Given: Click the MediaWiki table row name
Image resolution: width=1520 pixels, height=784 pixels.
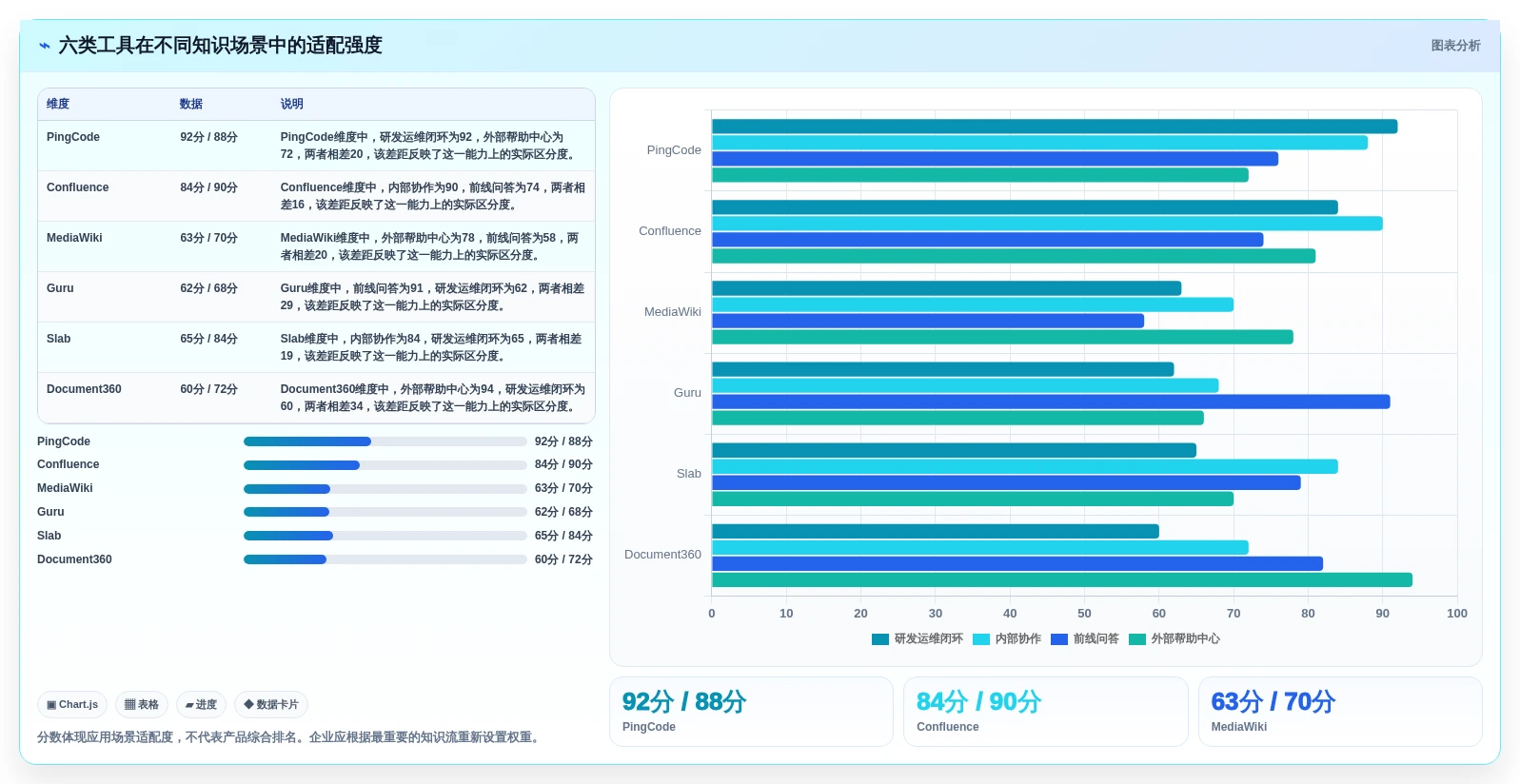Looking at the screenshot, I should coord(74,238).
